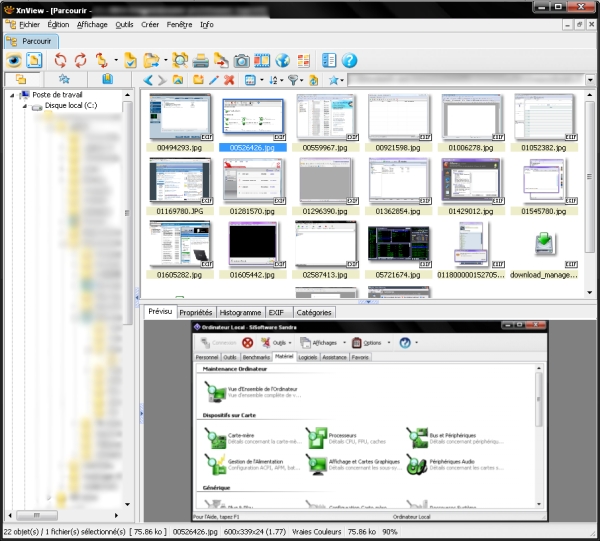The image size is (600, 541).
Task: Open the Affichage menu
Action: [92, 23]
